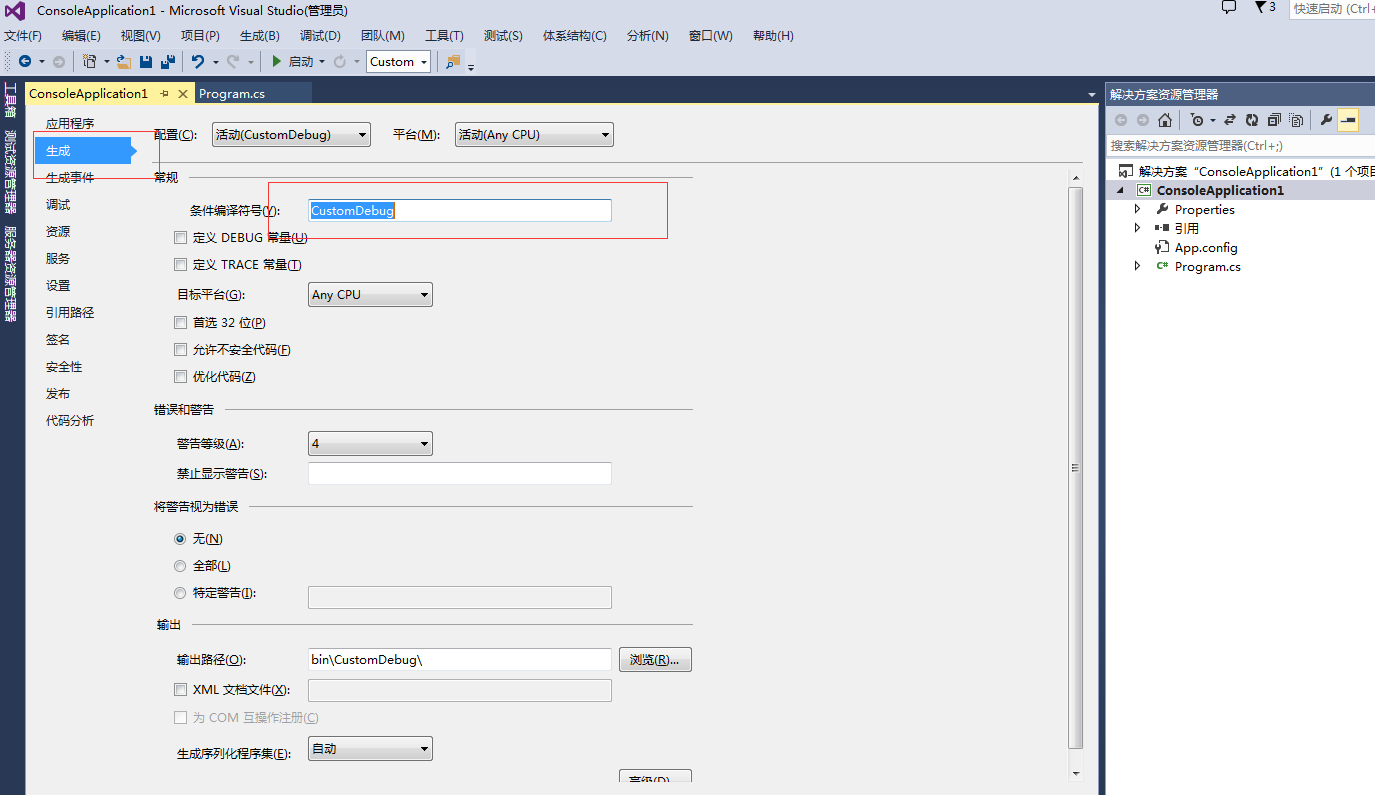Screen dimensions: 1375x795
Task: Select the Specific warnings (特定警告) radio button
Action: click(180, 593)
